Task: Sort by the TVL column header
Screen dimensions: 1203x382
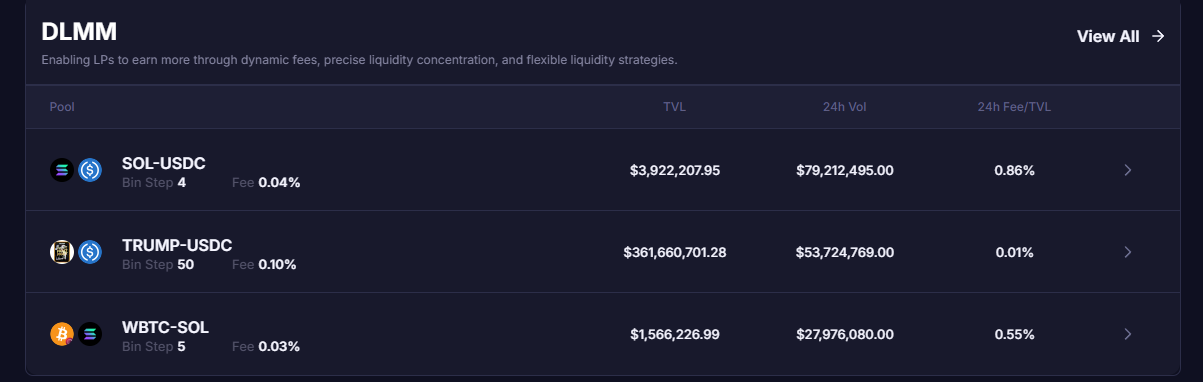Action: tap(675, 107)
